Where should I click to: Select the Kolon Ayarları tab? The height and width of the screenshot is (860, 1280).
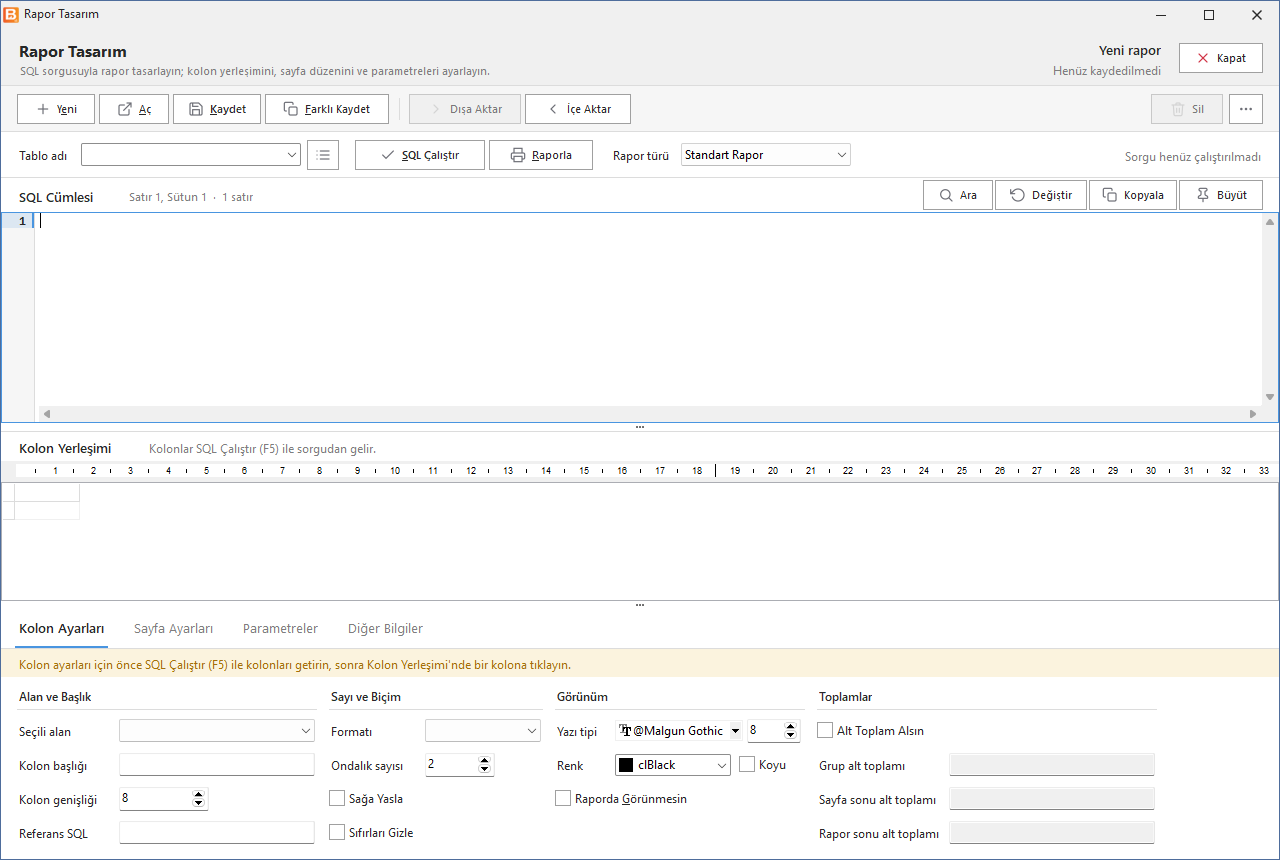(x=62, y=629)
